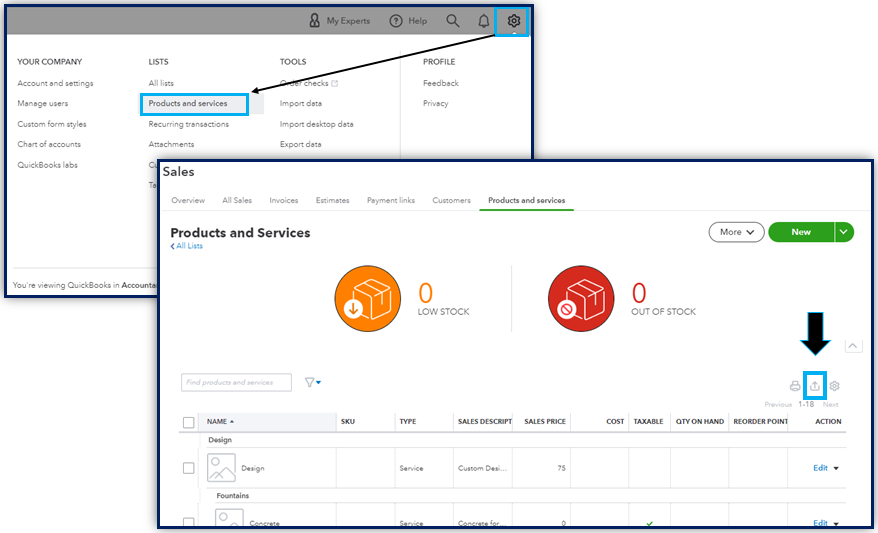Expand the arrow next to New button
The width and height of the screenshot is (878, 533).
click(845, 232)
